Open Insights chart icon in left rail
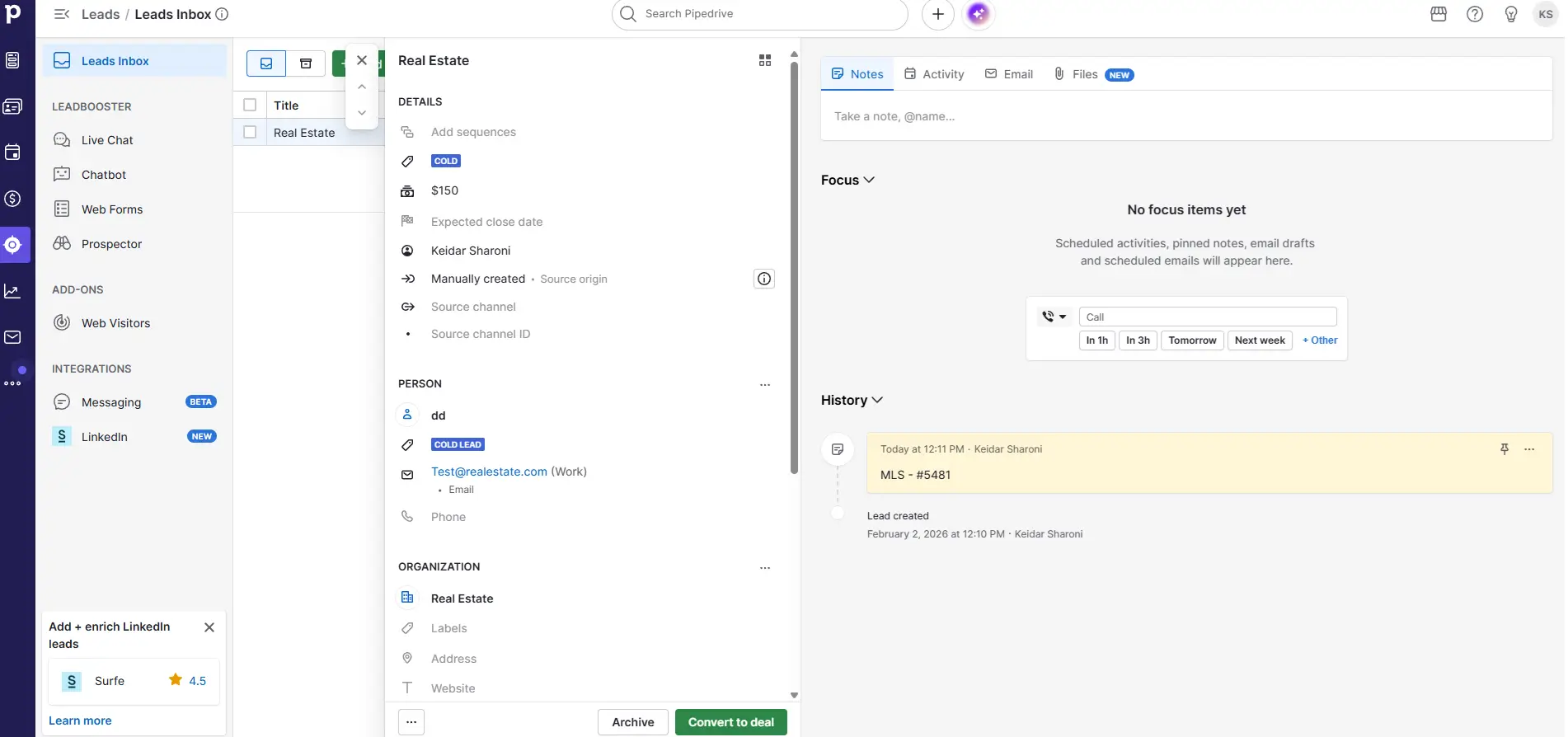Screen dimensions: 1568x737 (12, 291)
